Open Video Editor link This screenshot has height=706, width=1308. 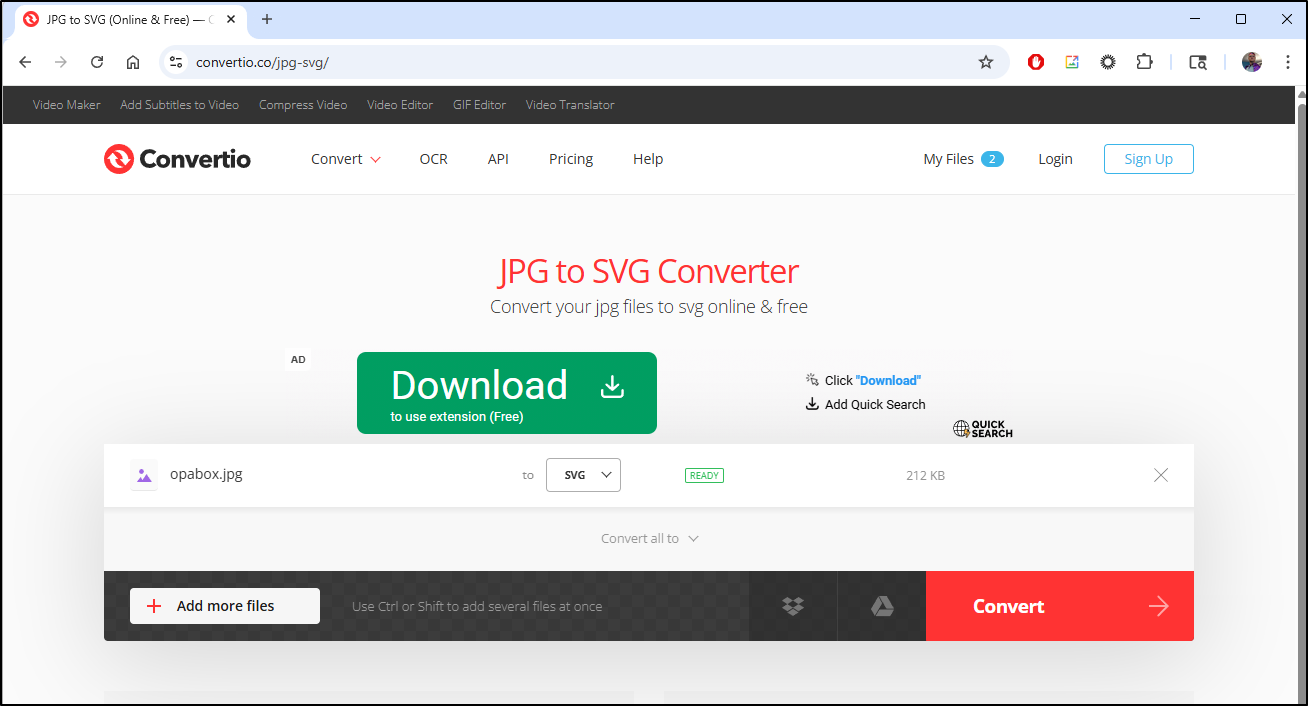(x=400, y=105)
